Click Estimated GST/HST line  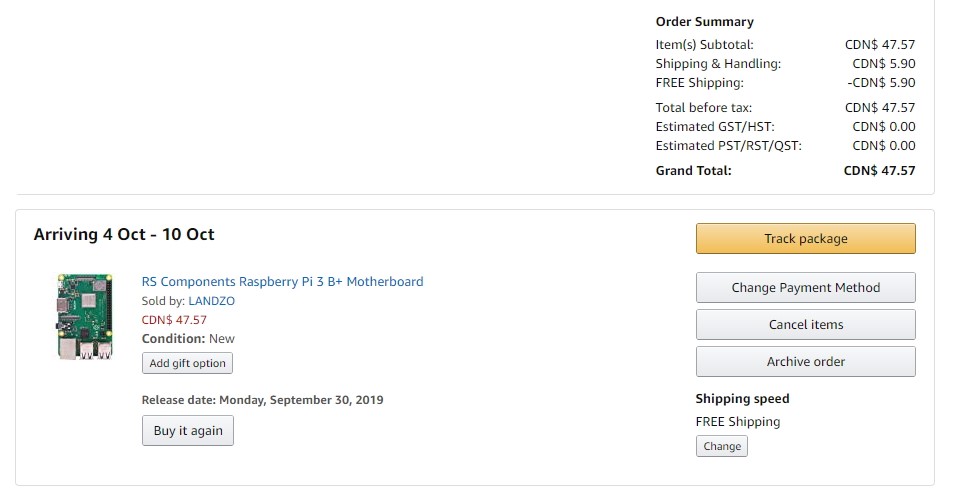(x=786, y=127)
